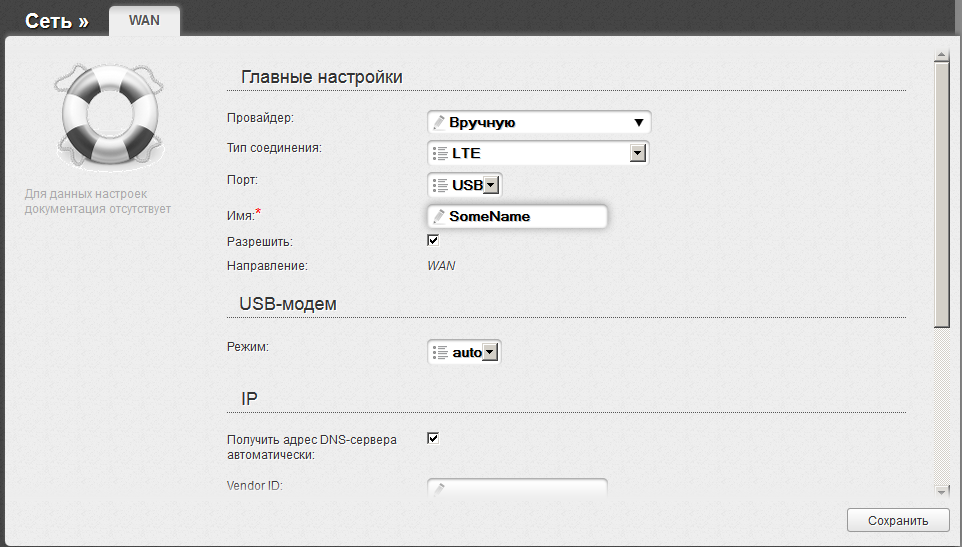Toggle automatic DNS-сервера address checkbox
Screen dimensions: 962x547
point(433,438)
